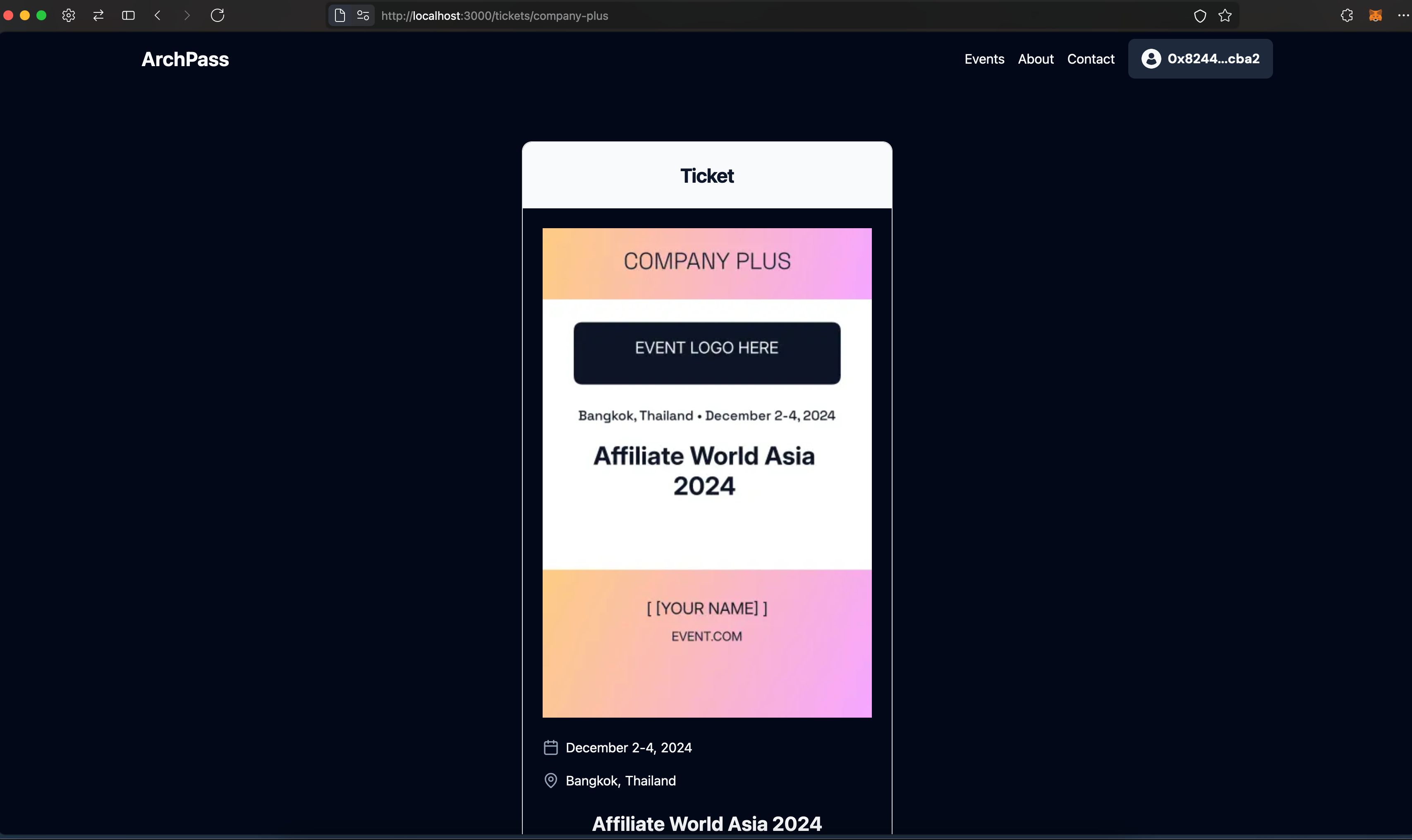
Task: Open site controls icon in address bar
Action: (363, 15)
